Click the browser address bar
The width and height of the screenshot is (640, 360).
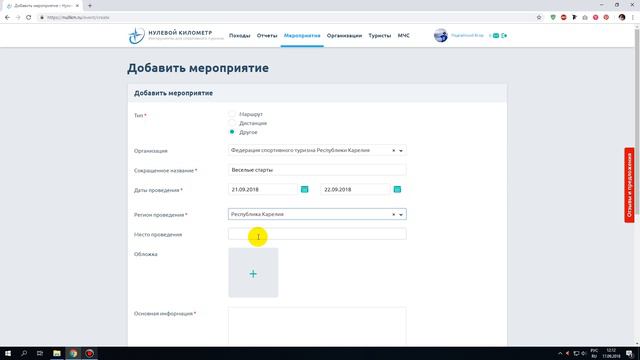click(286, 18)
